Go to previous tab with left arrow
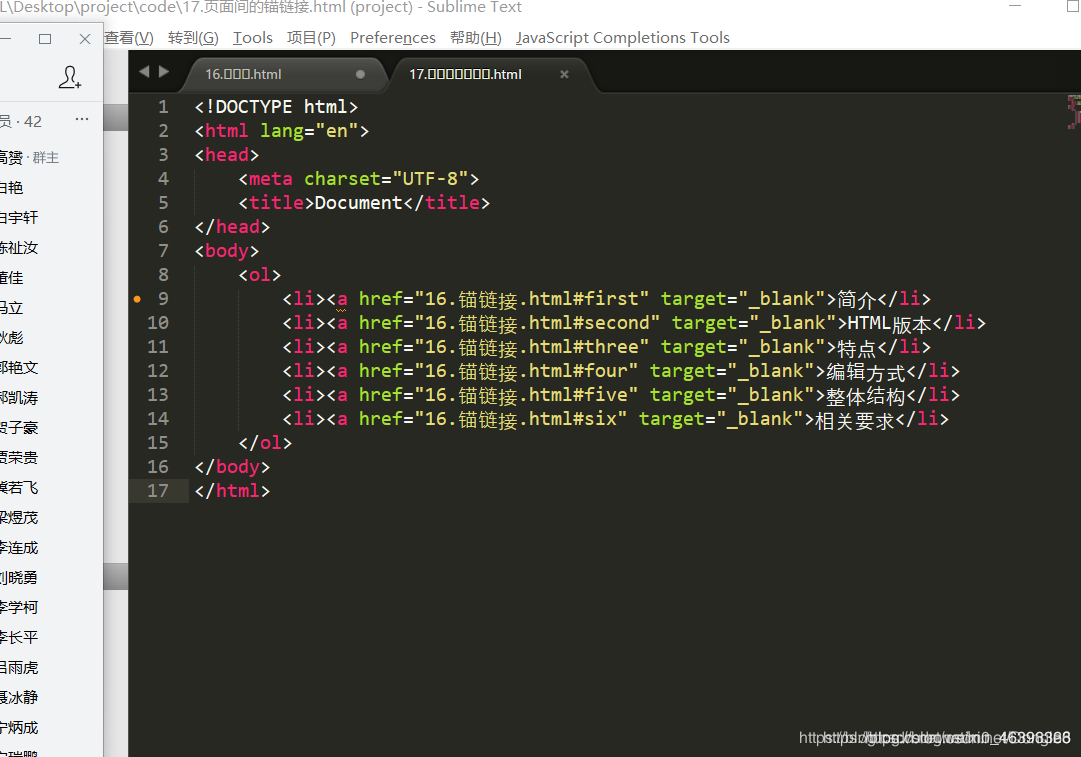Viewport: 1081px width, 757px height. point(144,71)
